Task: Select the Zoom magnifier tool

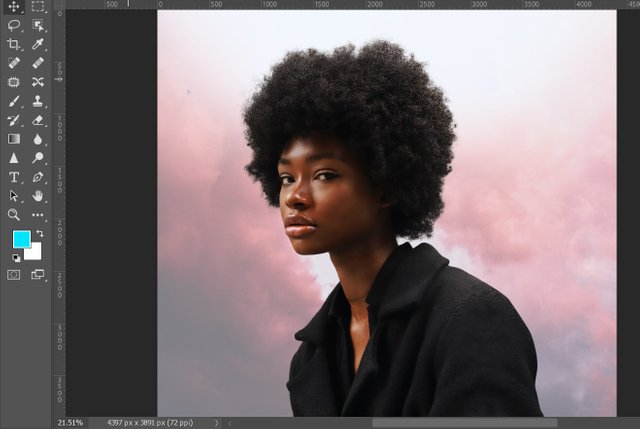Action: [13, 215]
